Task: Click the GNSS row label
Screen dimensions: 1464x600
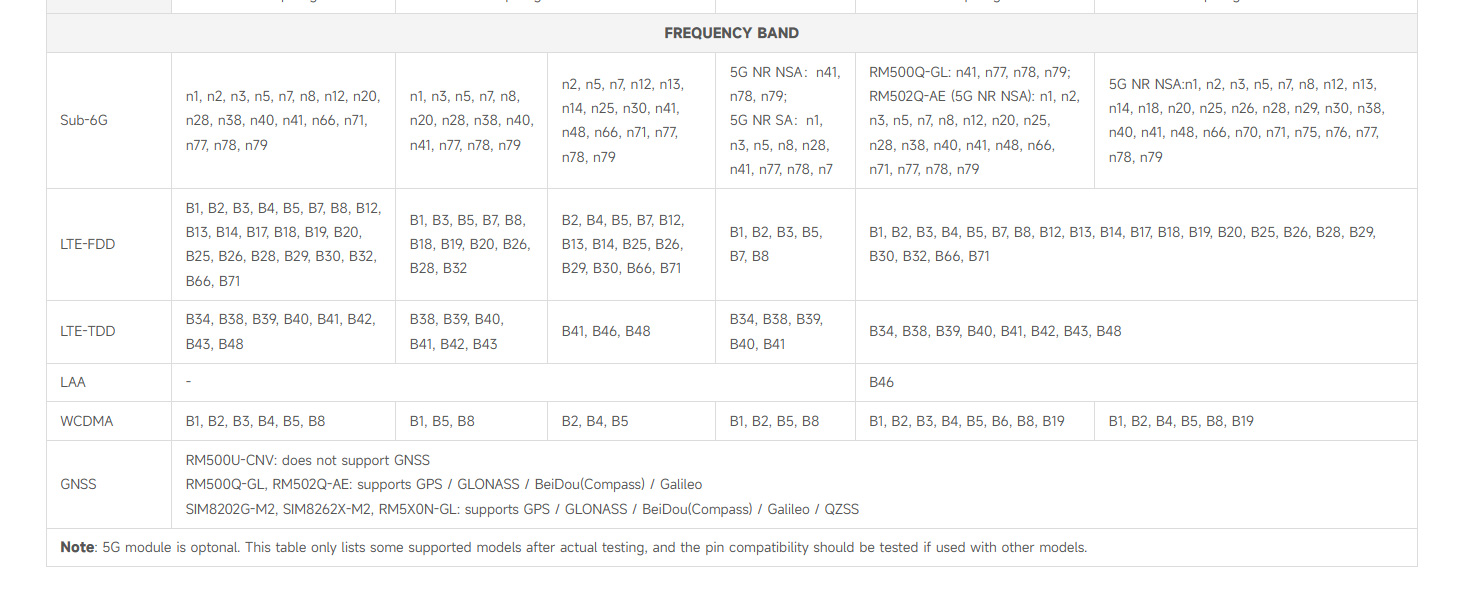Action: pos(79,484)
